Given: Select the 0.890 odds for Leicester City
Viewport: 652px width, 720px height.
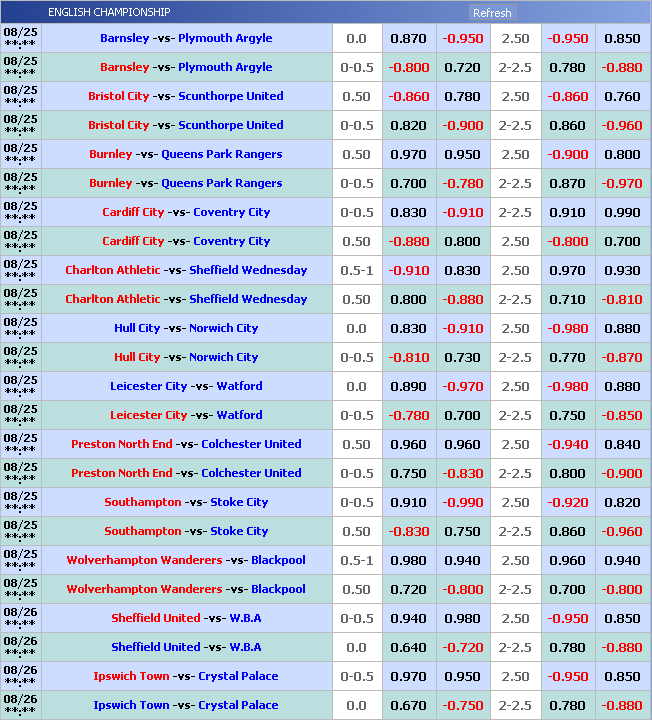Looking at the screenshot, I should (x=408, y=387).
